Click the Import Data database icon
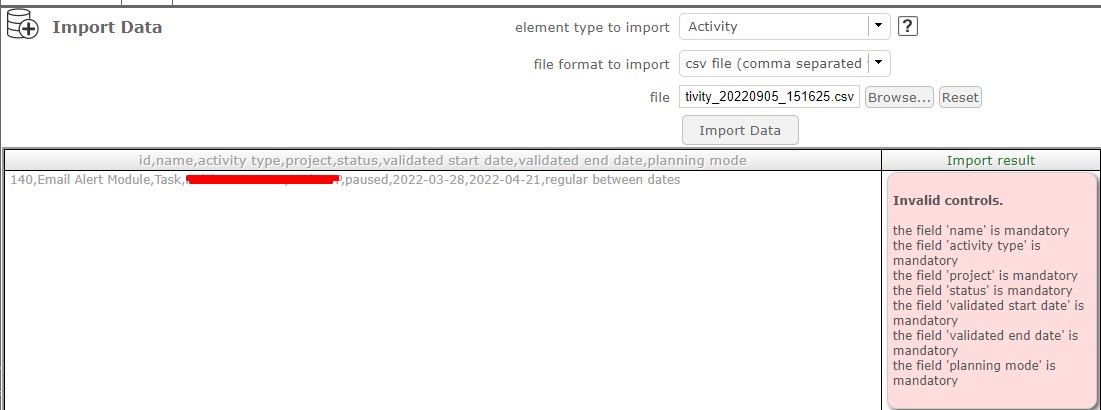This screenshot has height=410, width=1101. pyautogui.click(x=22, y=27)
